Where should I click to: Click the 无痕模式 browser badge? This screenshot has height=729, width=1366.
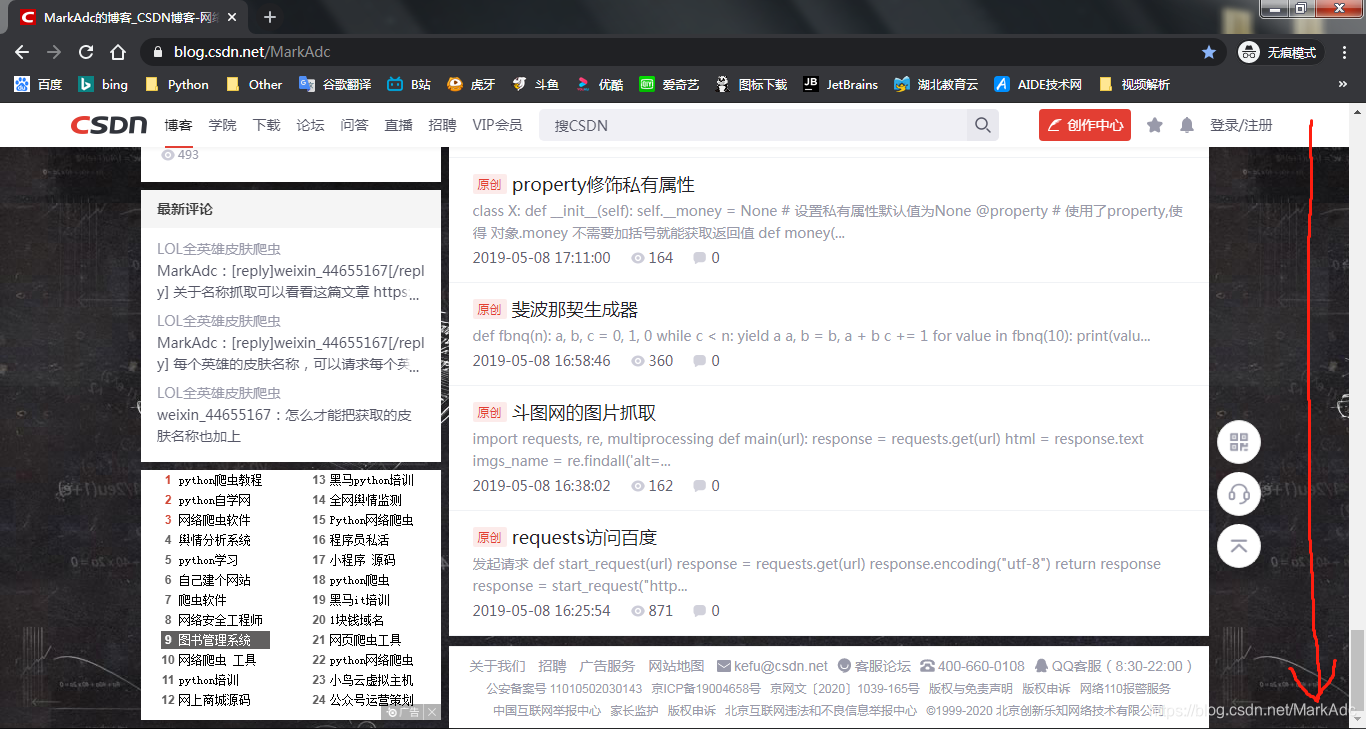point(1280,51)
